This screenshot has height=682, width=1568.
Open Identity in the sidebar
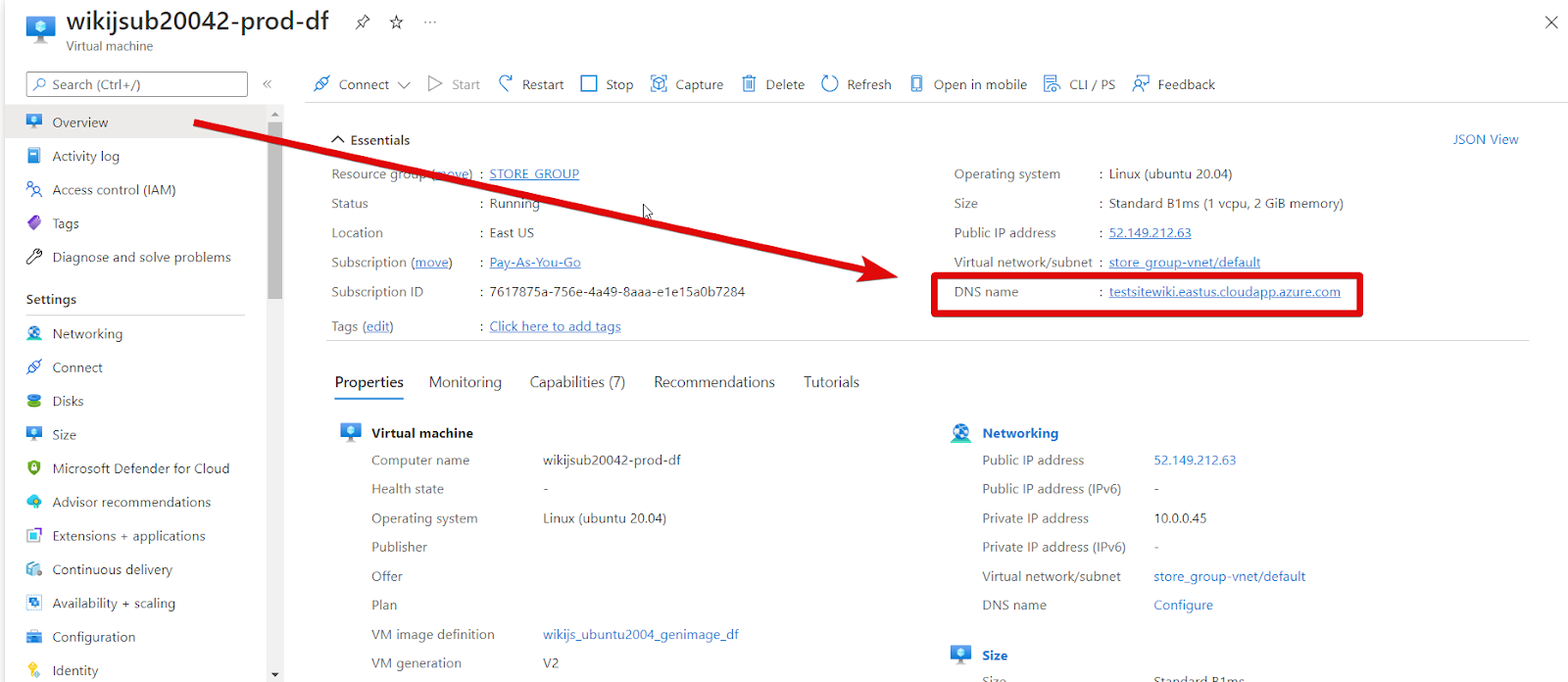tap(75, 670)
